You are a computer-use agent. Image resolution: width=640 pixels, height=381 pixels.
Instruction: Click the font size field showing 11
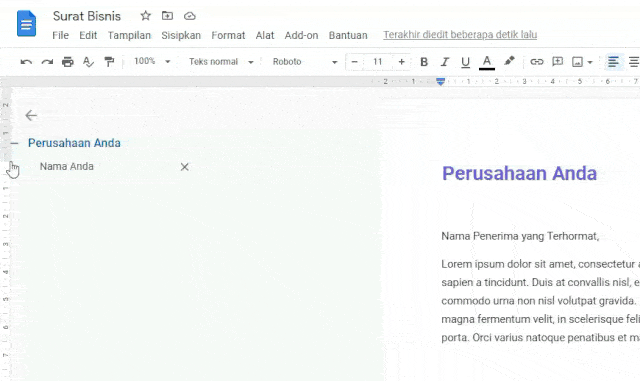(x=378, y=62)
